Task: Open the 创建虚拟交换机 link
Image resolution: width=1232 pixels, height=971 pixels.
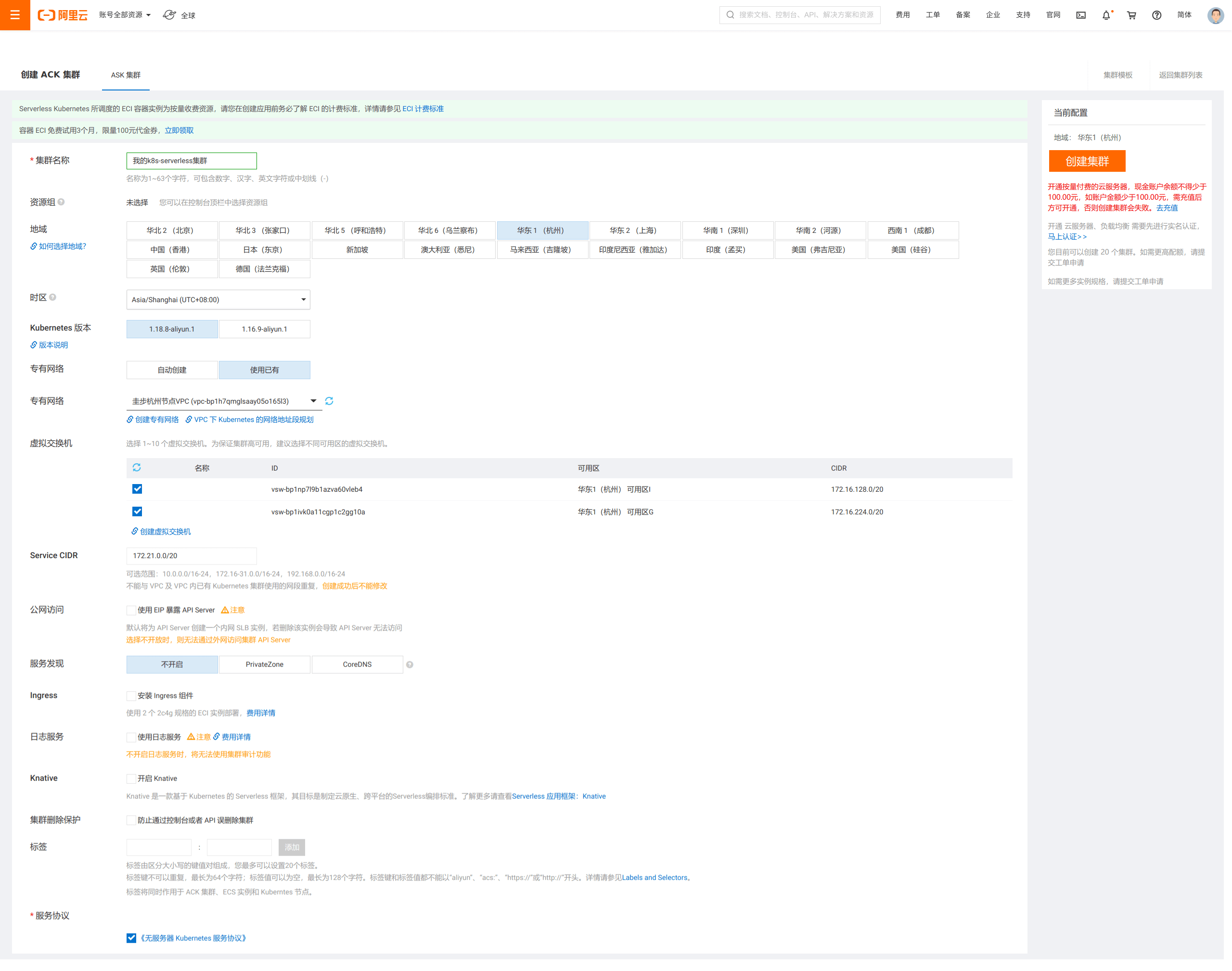Action: tap(161, 532)
